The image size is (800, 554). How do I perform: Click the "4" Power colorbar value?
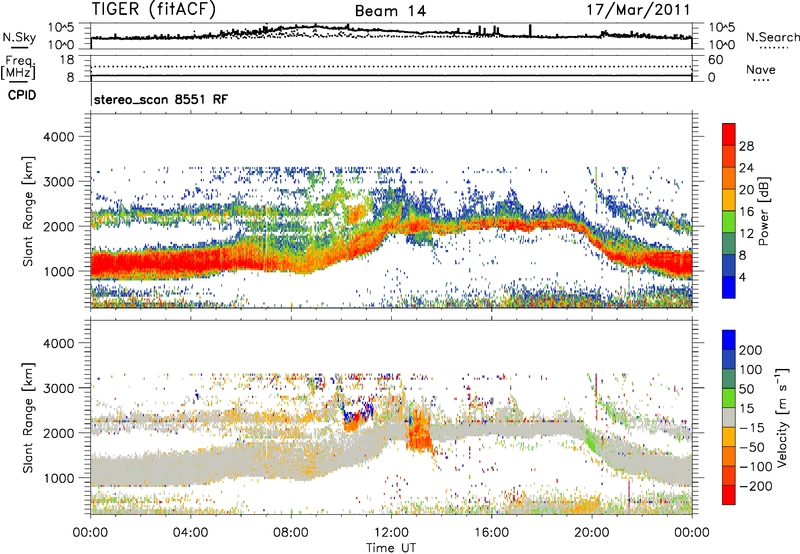tap(742, 277)
